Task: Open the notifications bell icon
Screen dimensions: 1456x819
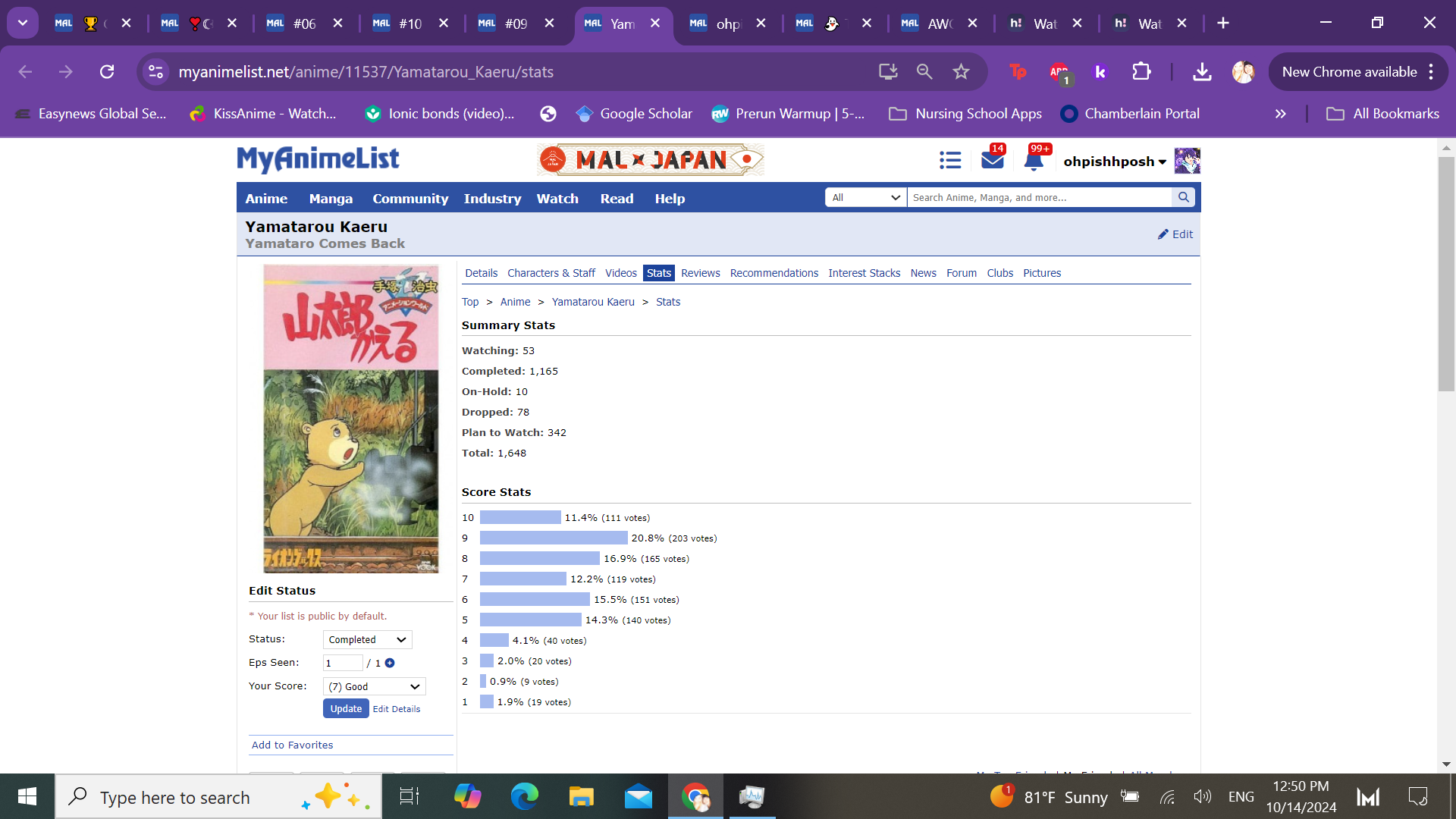Action: 1034,161
